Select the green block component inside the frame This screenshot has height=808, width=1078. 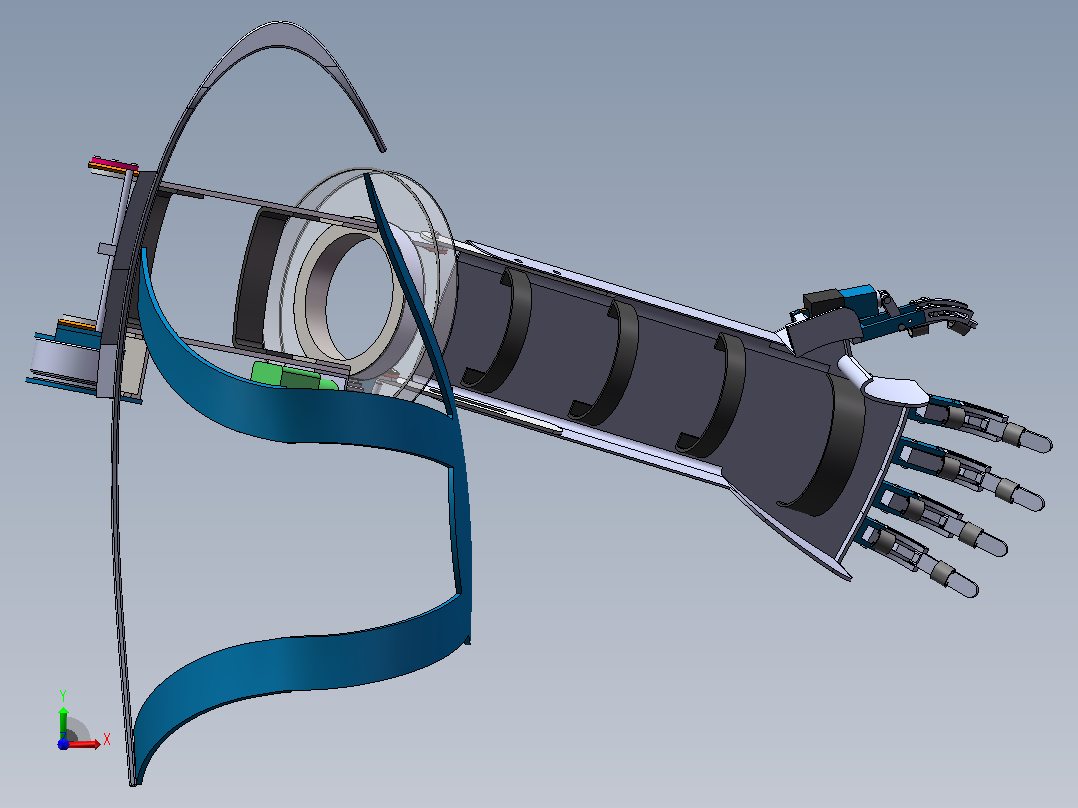point(294,377)
